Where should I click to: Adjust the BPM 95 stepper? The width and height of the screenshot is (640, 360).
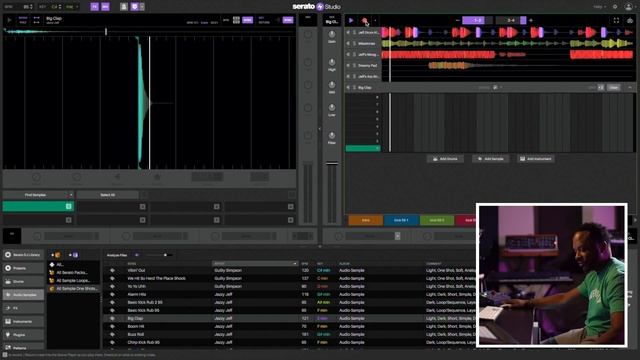31,7
